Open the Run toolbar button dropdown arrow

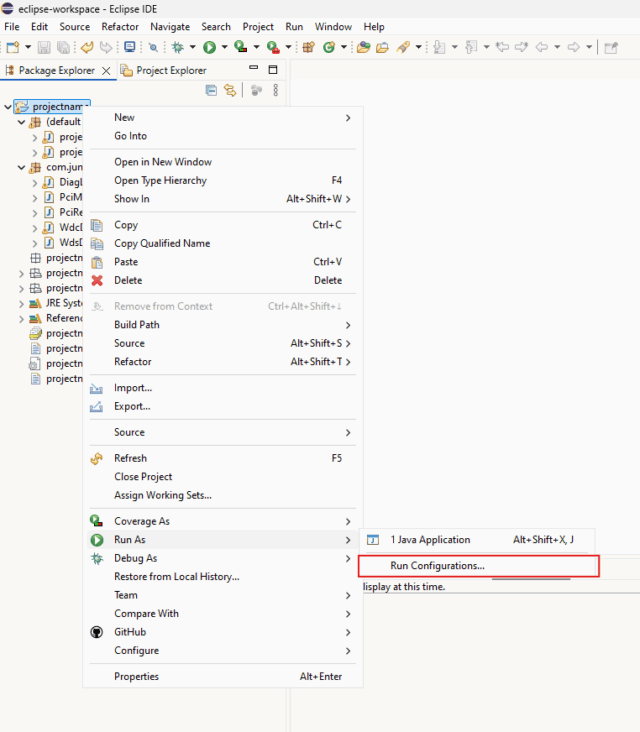click(224, 47)
